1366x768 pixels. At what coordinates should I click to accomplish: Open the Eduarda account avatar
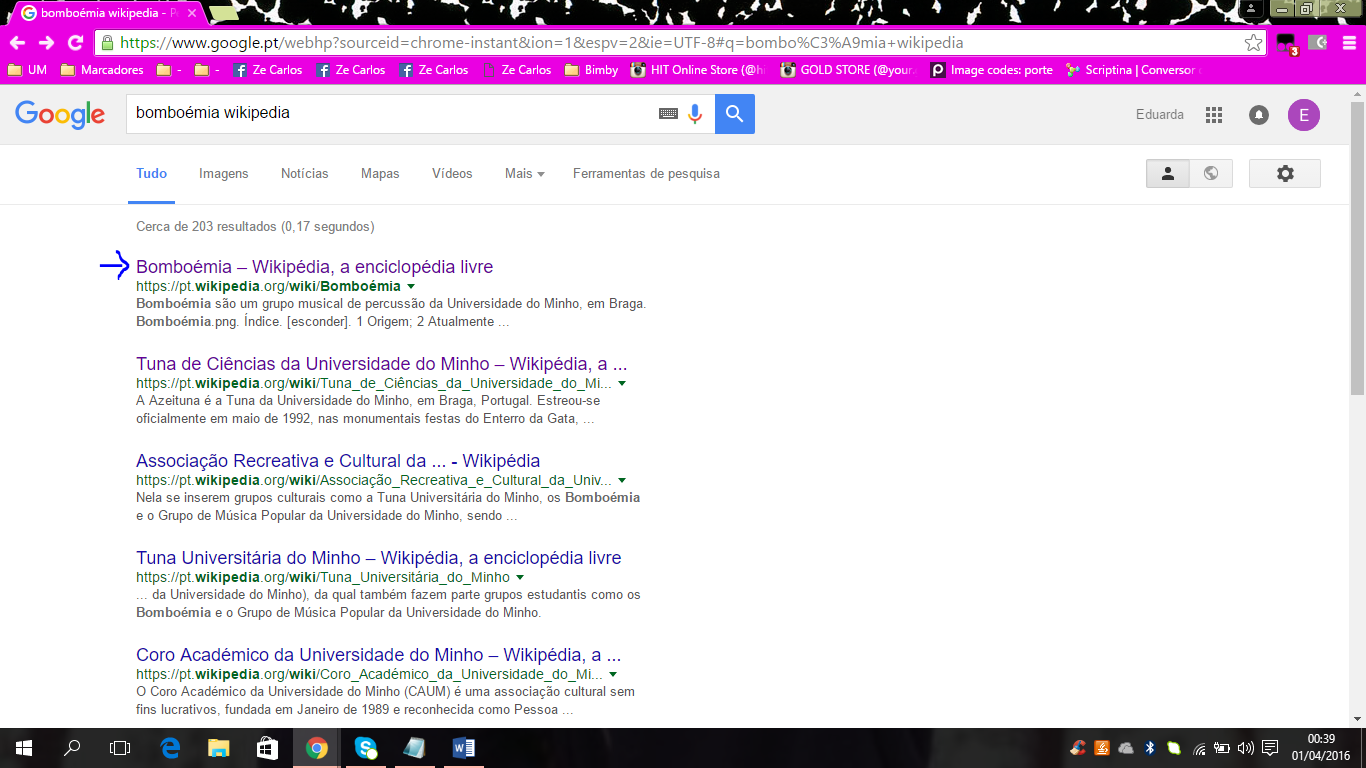tap(1303, 115)
